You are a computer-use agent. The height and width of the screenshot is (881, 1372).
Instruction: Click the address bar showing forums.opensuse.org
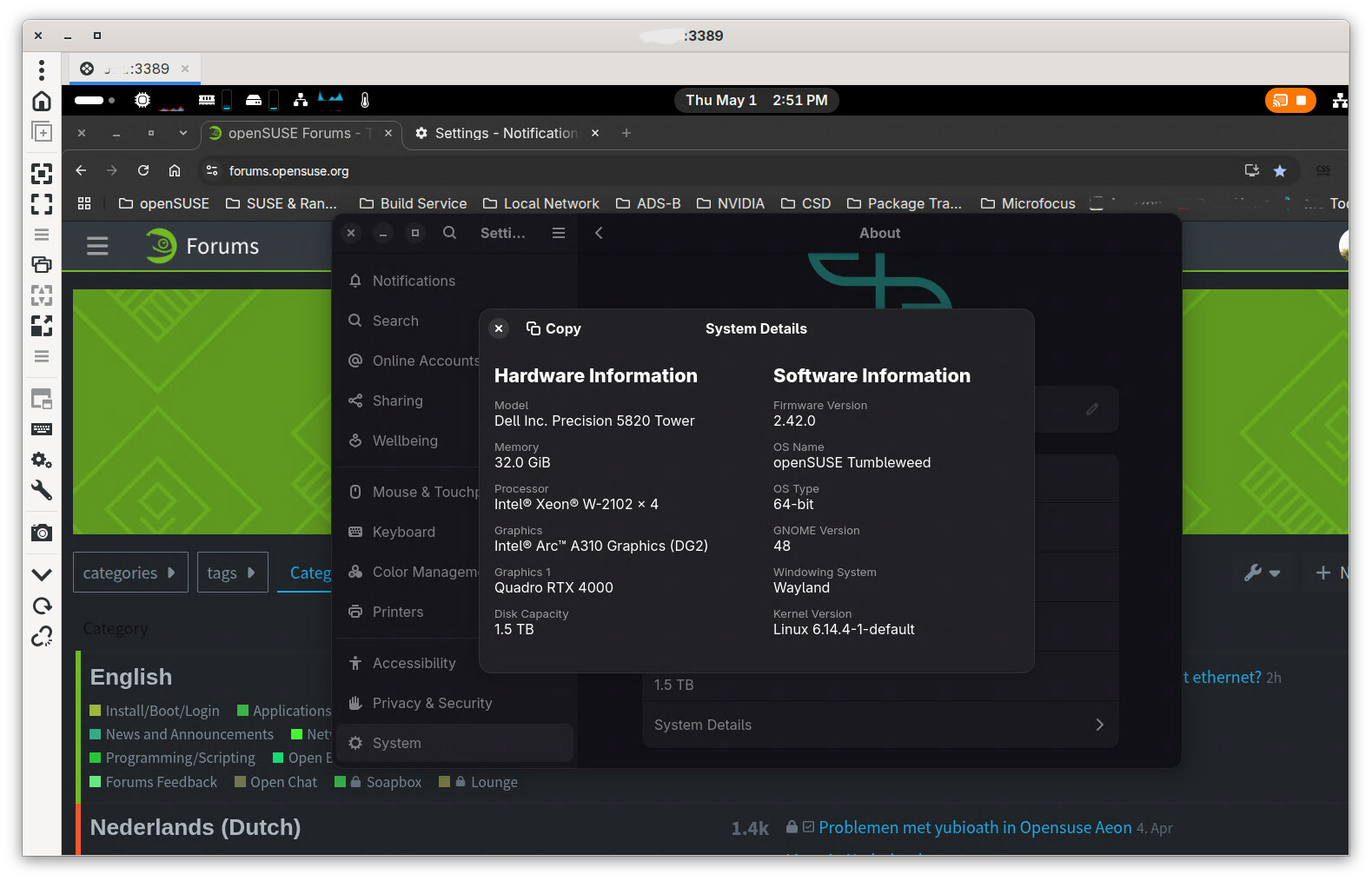(x=721, y=170)
